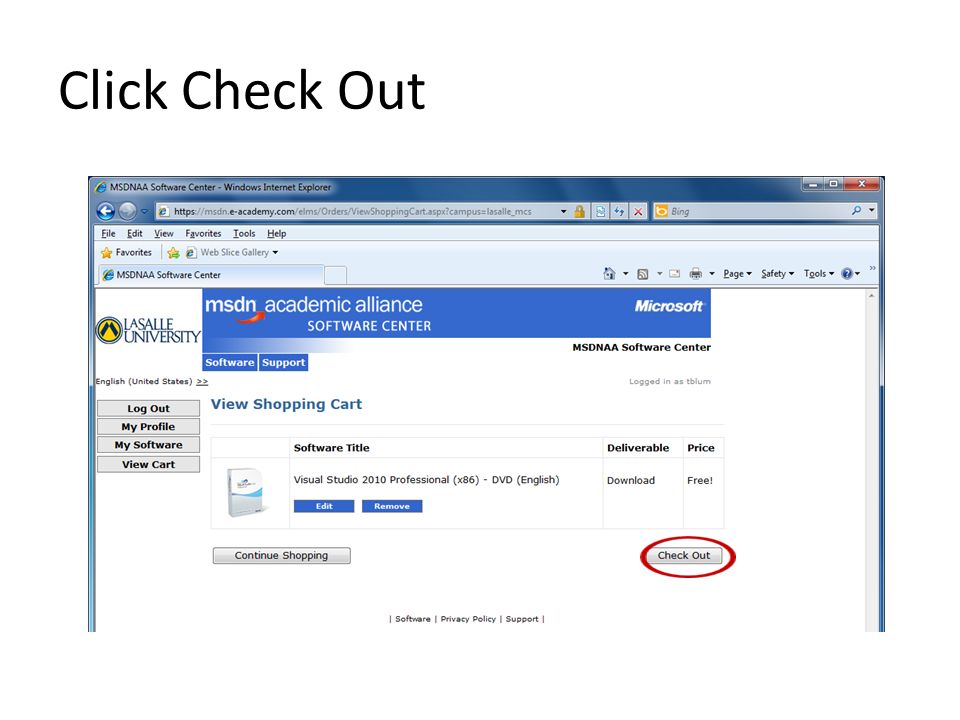Open the Tools dropdown in command bar
The width and height of the screenshot is (960, 720).
coord(819,274)
